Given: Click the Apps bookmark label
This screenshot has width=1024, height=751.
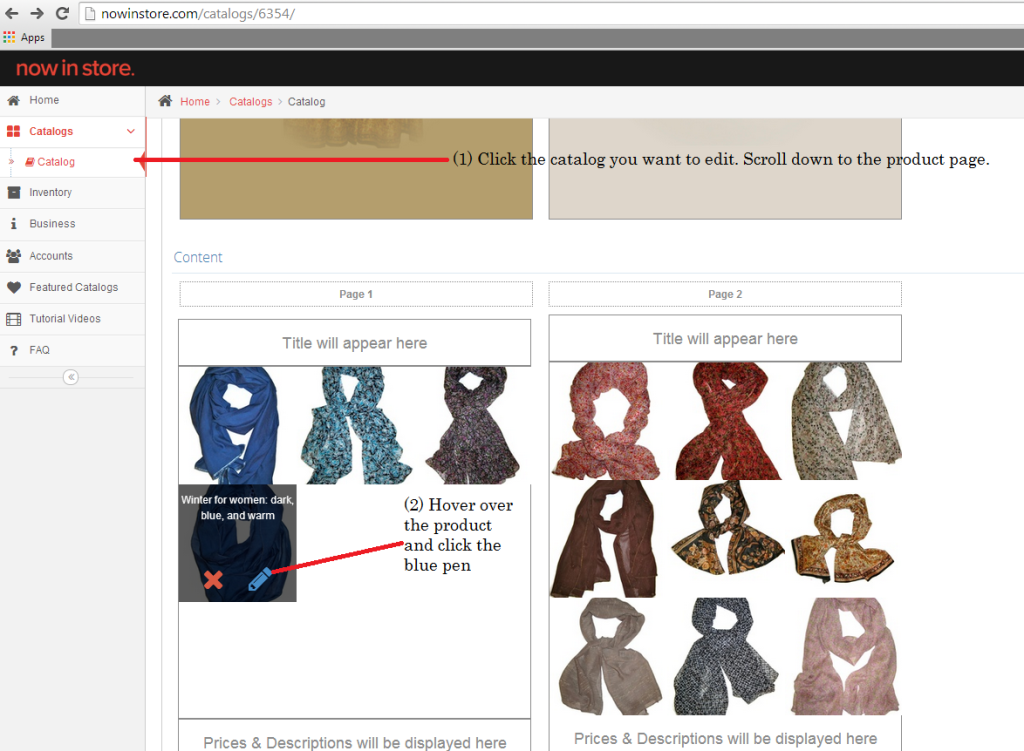Looking at the screenshot, I should click(33, 38).
